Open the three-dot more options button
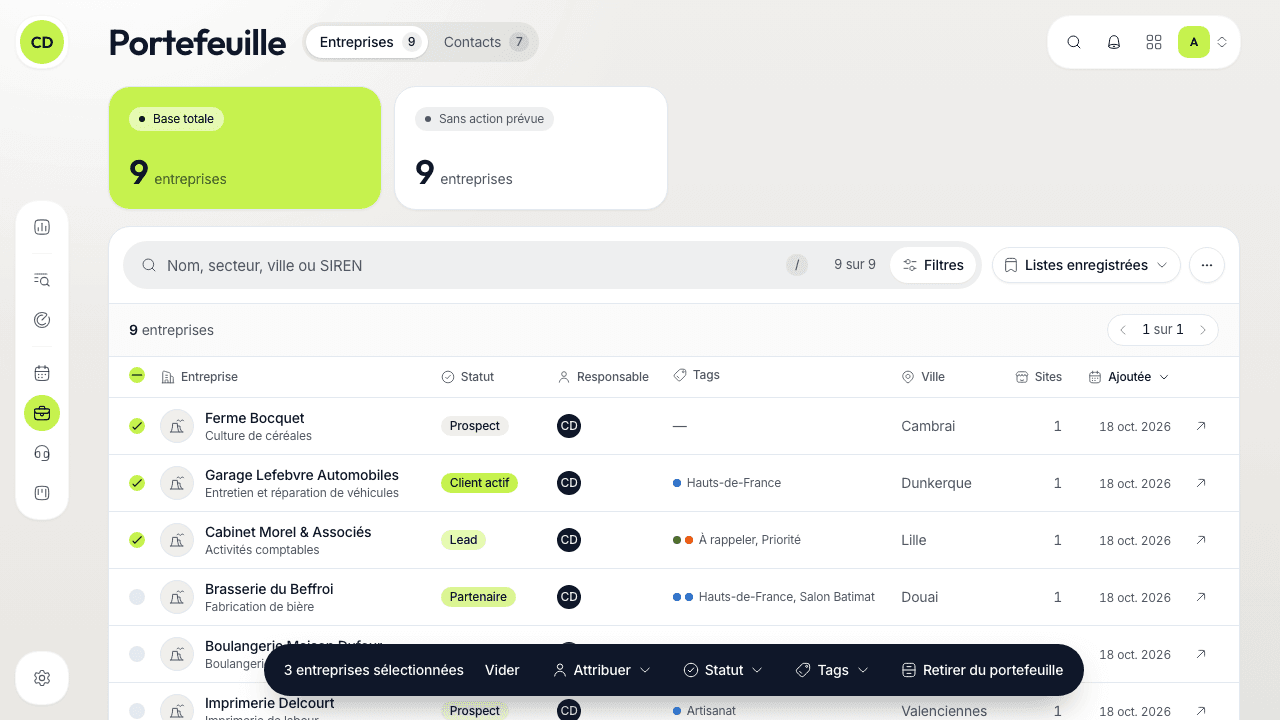The height and width of the screenshot is (720, 1280). click(x=1207, y=265)
